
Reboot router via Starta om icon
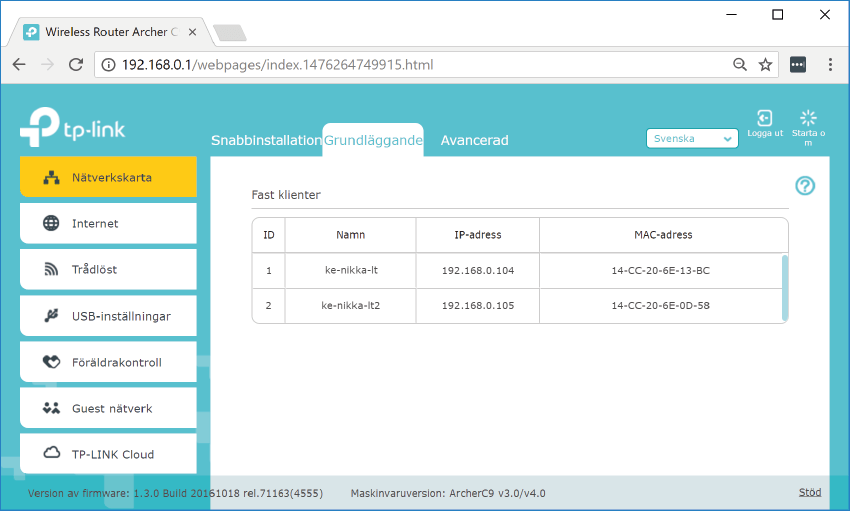[809, 118]
